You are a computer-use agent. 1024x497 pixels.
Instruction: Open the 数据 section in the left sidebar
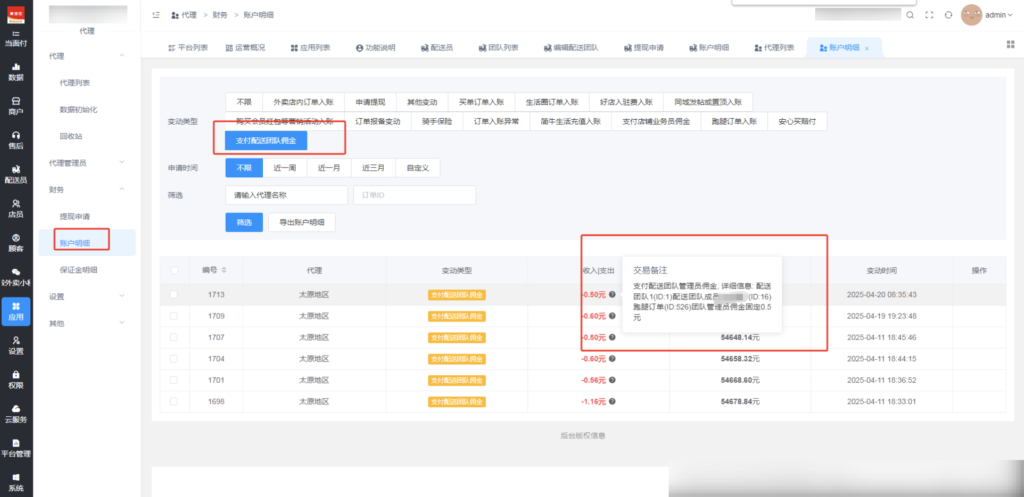(16, 70)
